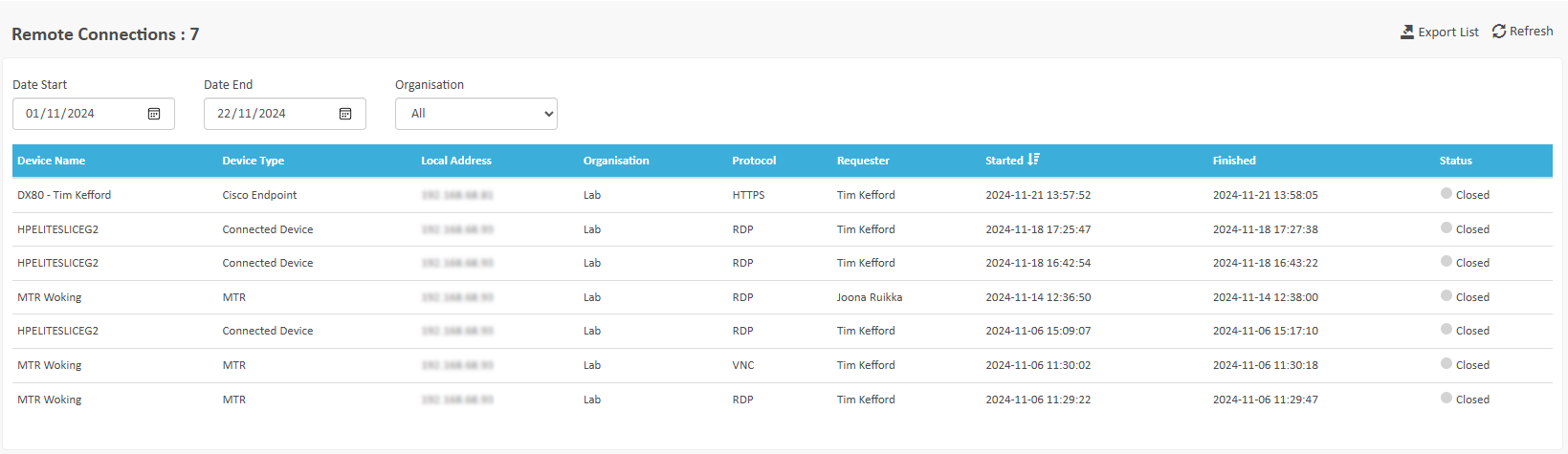
Task: Sort by Status column header
Action: 1455,161
